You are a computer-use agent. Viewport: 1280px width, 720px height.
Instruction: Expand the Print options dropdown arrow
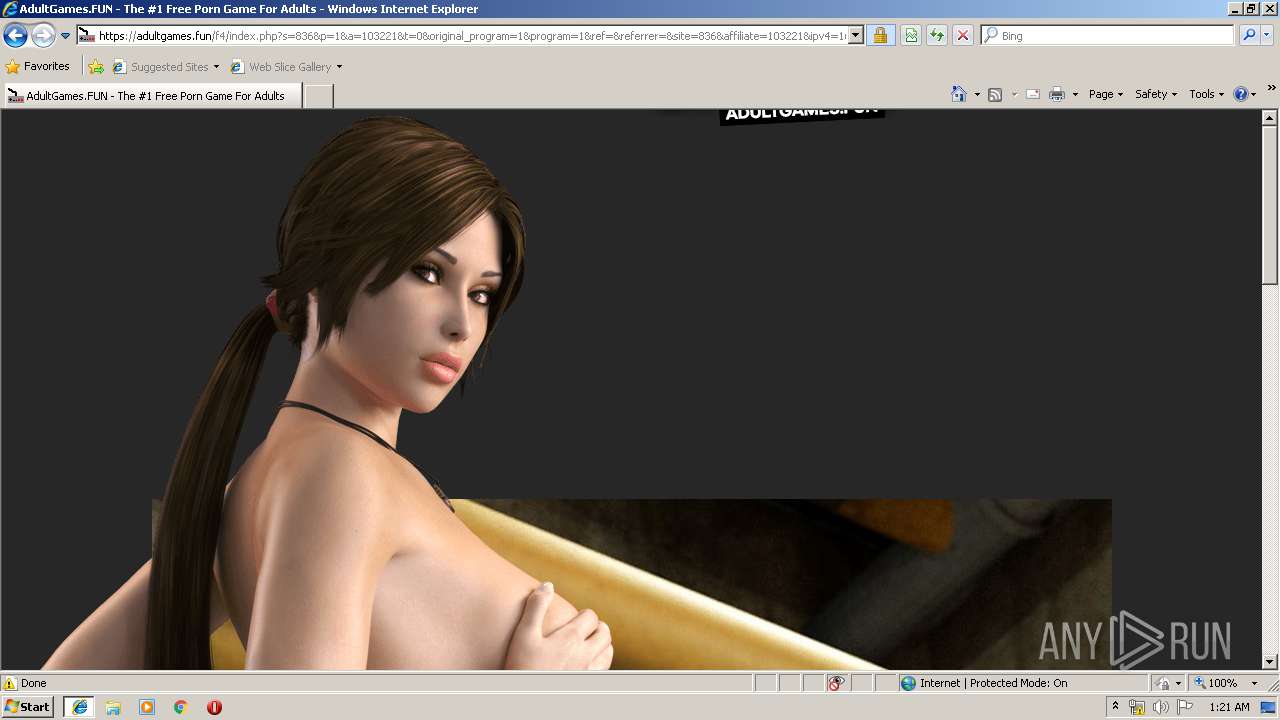click(1075, 94)
